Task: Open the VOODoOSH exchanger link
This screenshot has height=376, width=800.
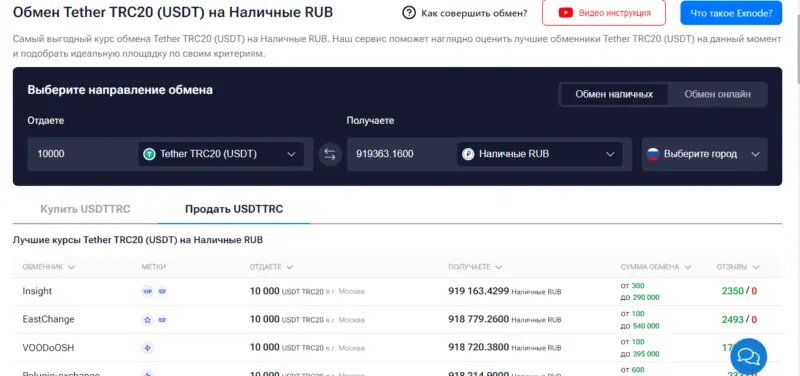Action: [48, 347]
